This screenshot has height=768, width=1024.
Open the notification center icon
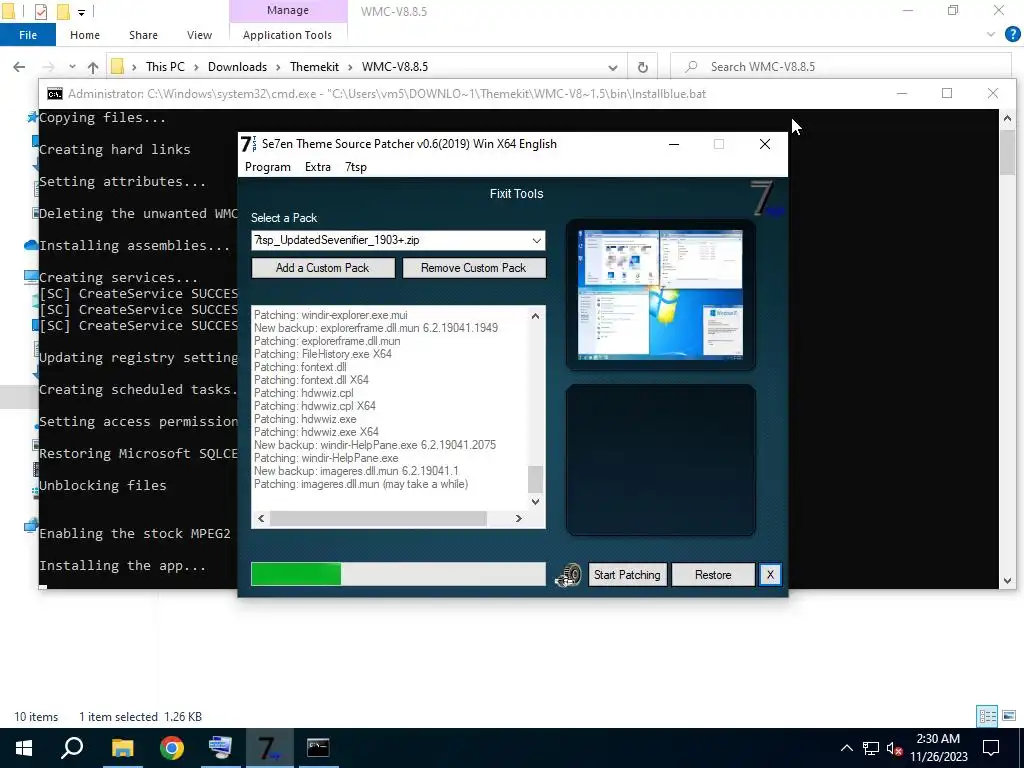991,748
